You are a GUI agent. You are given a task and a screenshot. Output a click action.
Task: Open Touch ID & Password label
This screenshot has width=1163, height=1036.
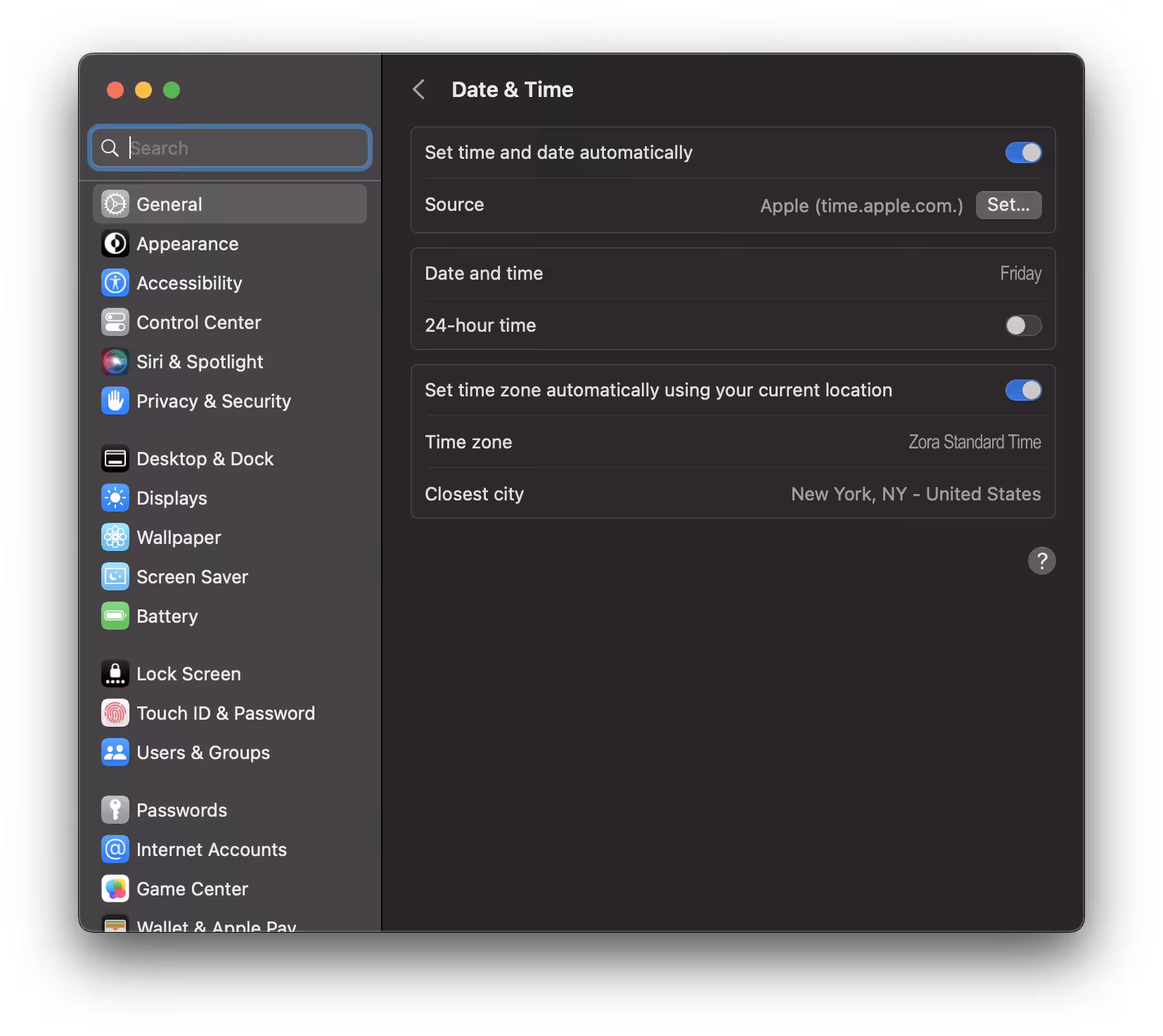click(x=226, y=713)
